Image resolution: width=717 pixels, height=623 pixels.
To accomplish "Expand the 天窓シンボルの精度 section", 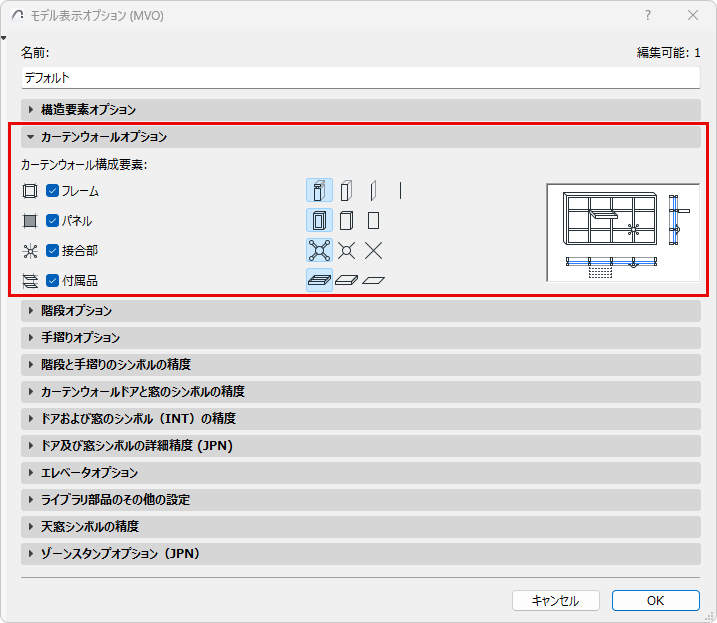I will [x=361, y=526].
